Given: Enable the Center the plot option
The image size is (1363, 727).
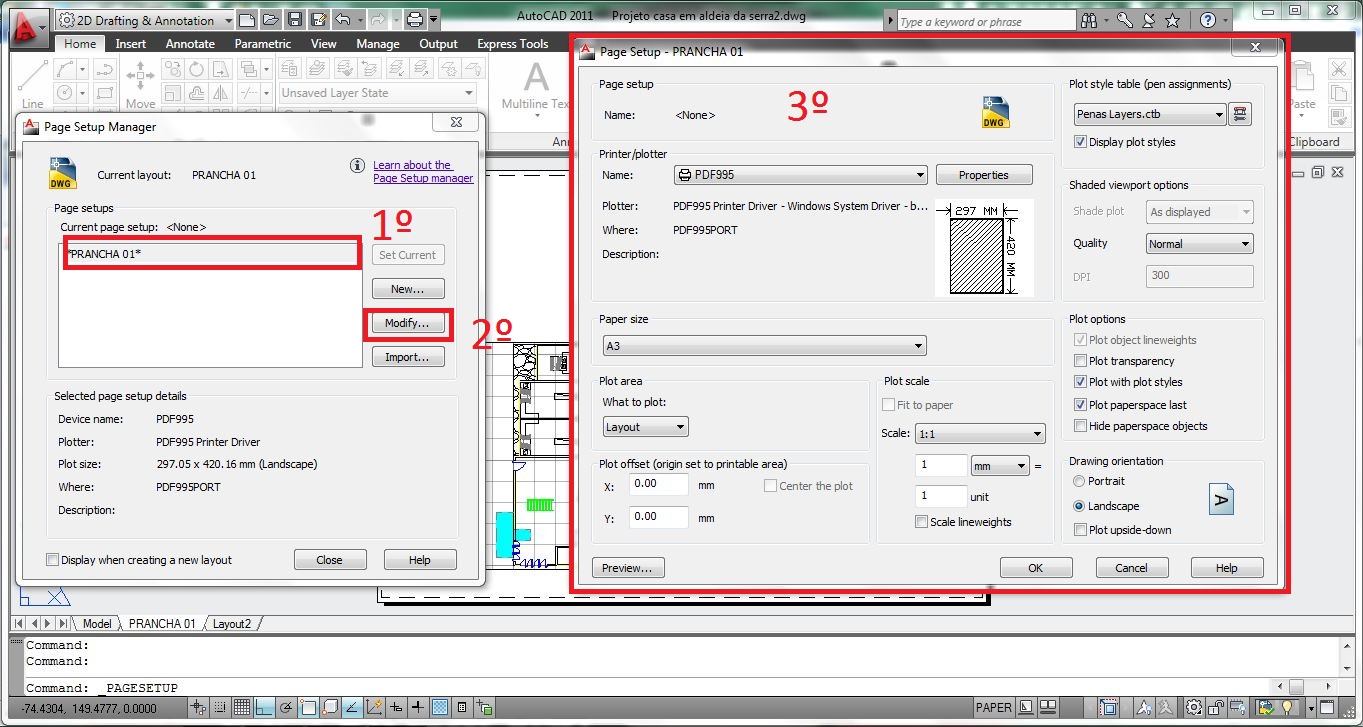Looking at the screenshot, I should 771,486.
